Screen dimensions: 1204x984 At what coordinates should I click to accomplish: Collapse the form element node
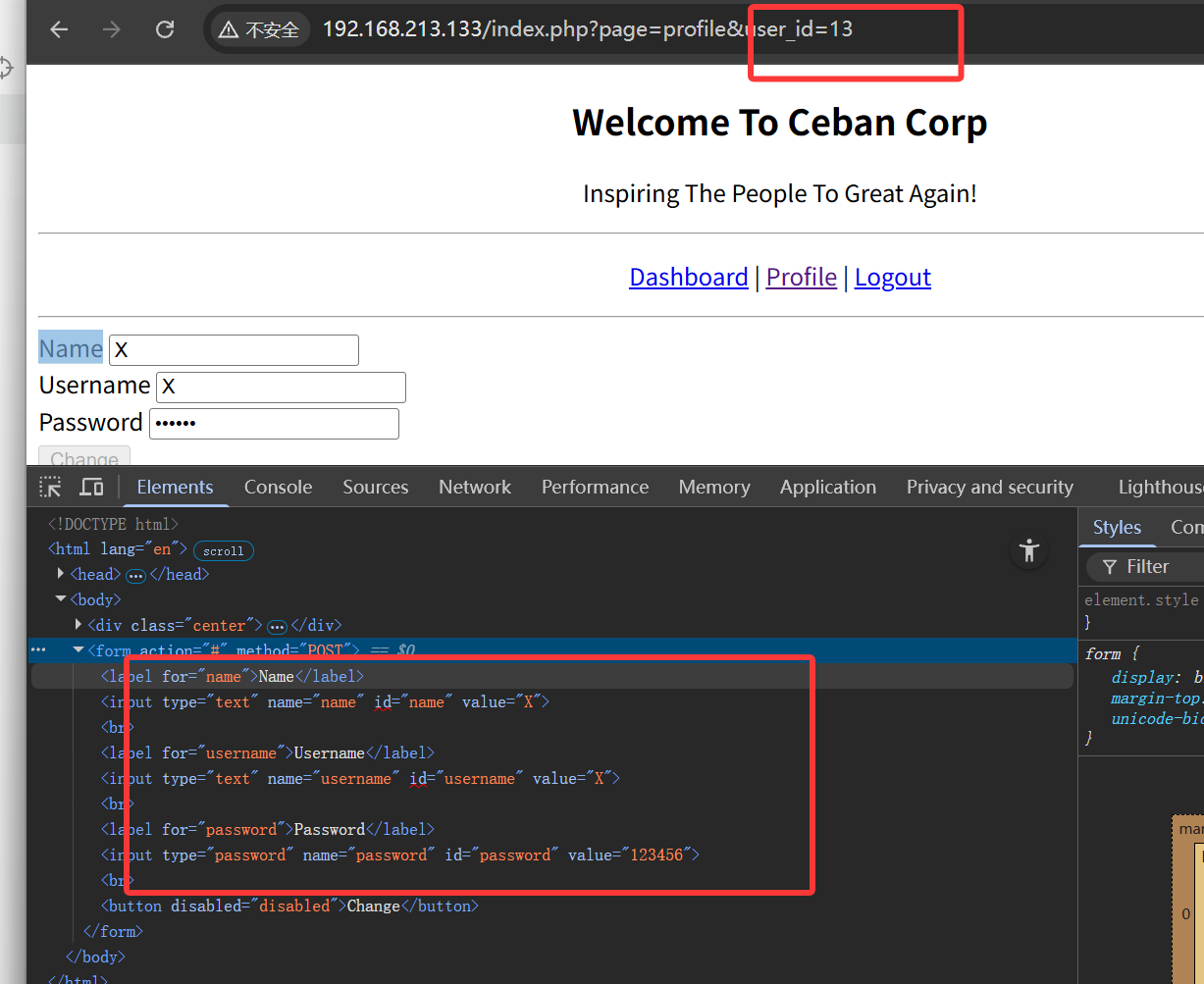(x=79, y=650)
